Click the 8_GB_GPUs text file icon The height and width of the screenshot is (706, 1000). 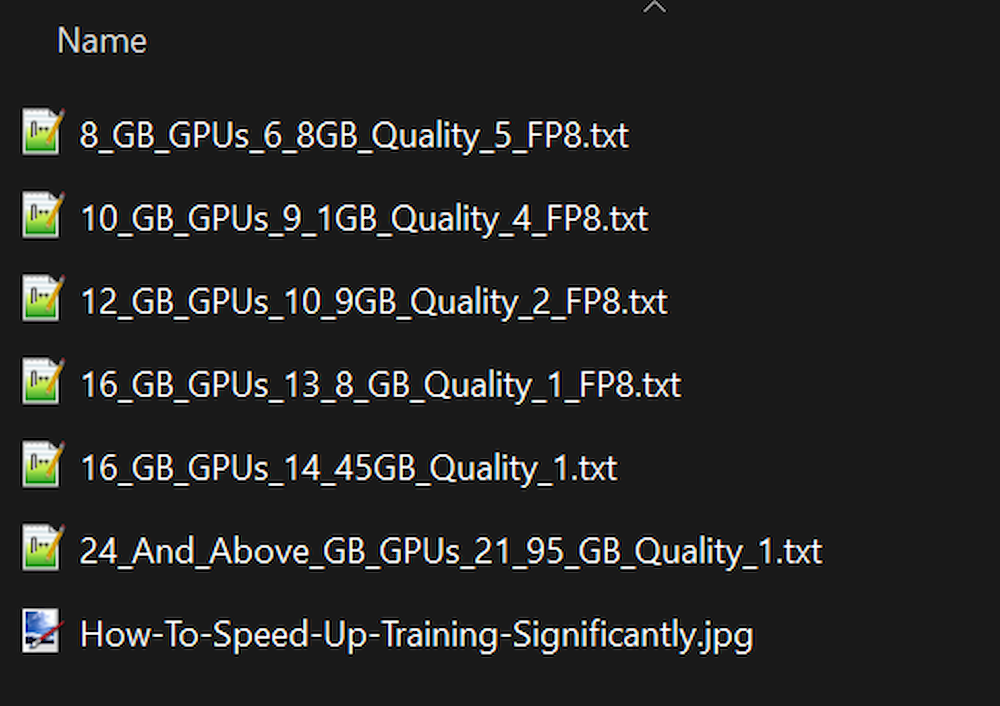[x=43, y=134]
